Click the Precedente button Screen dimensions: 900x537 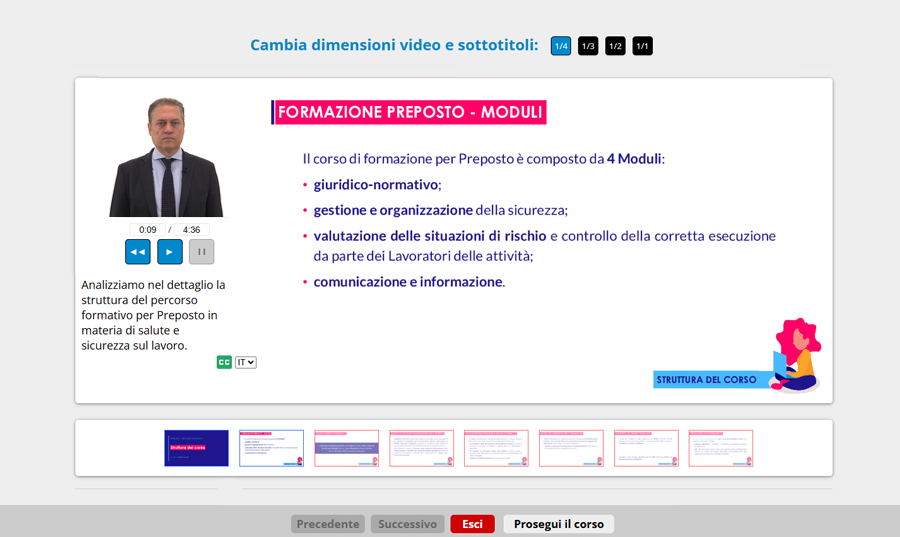point(328,524)
